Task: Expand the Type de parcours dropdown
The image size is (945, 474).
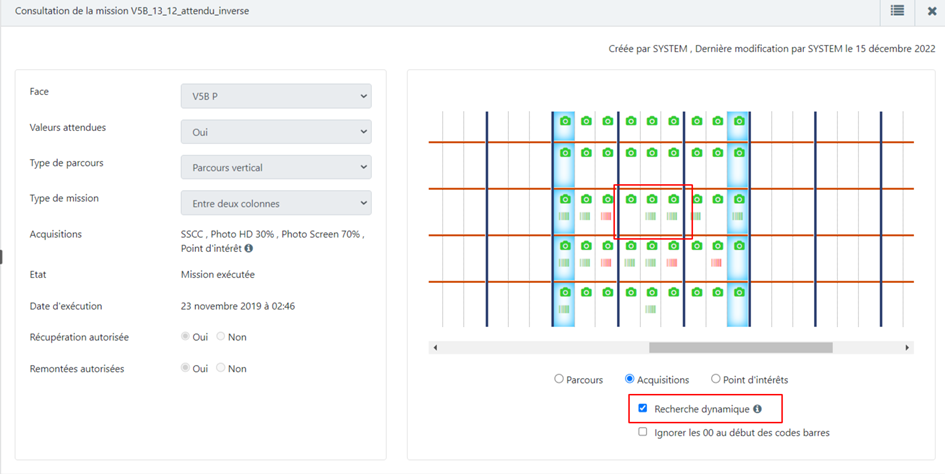Action: tap(276, 167)
